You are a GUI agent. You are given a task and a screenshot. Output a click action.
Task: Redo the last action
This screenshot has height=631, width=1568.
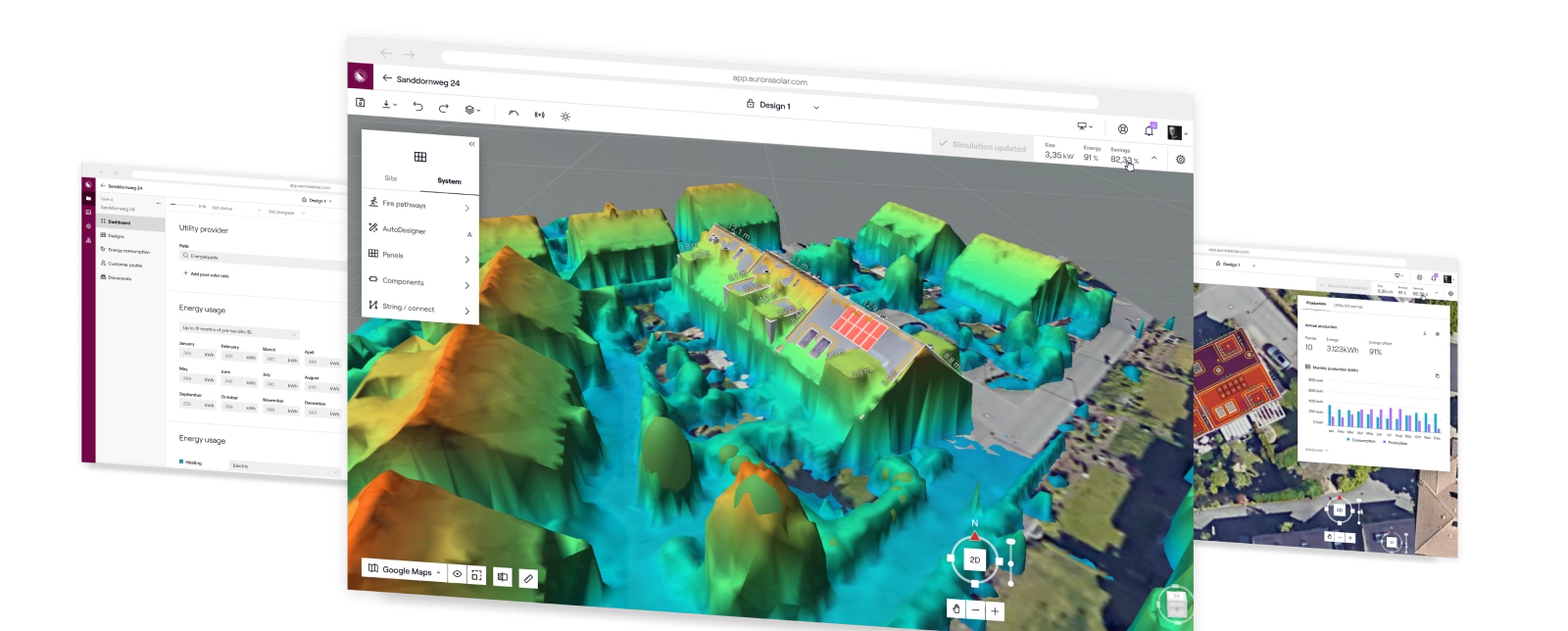[443, 108]
